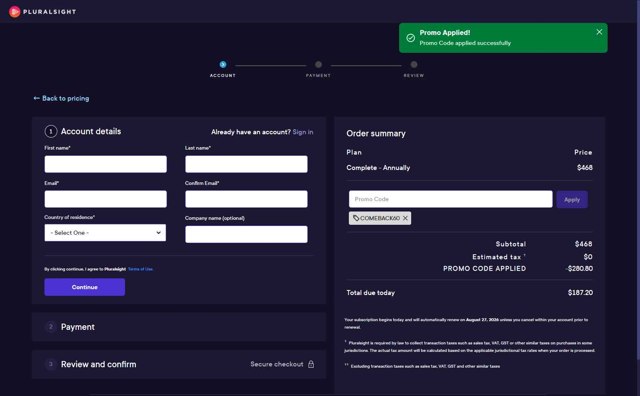The height and width of the screenshot is (396, 640).
Task: Click the Continue button
Action: [x=85, y=287]
